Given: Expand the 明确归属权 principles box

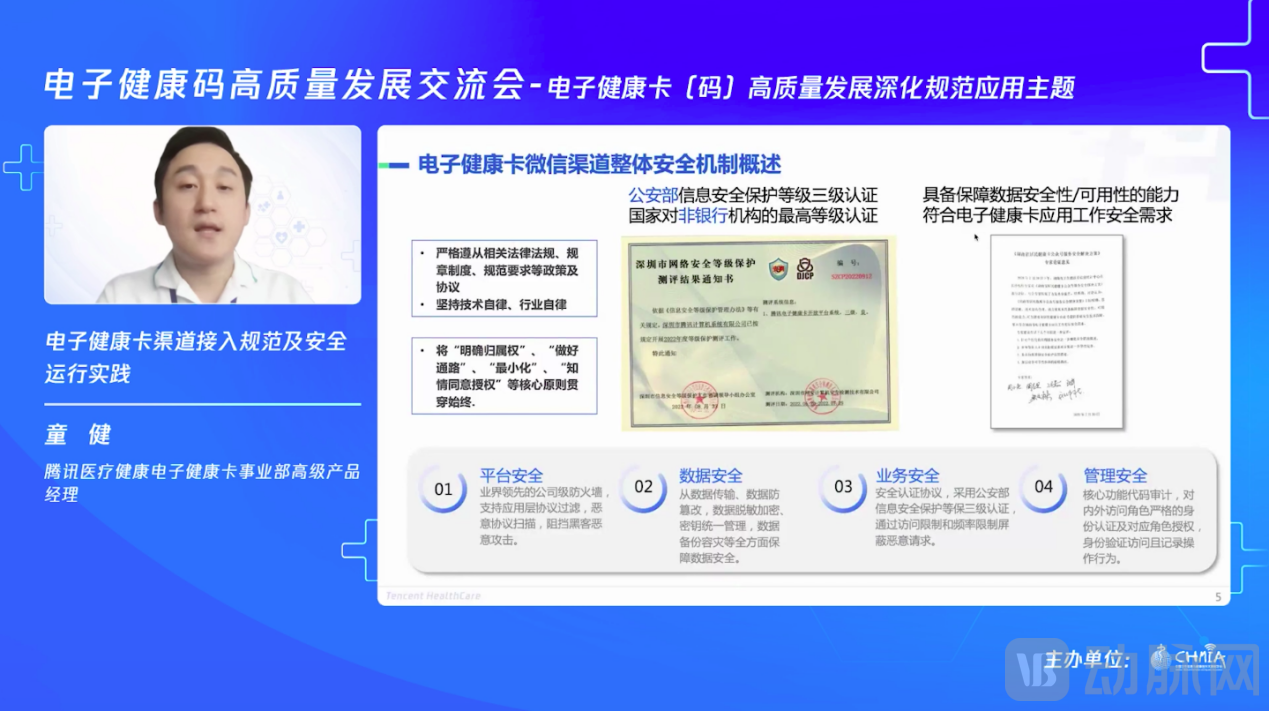Looking at the screenshot, I should (505, 377).
